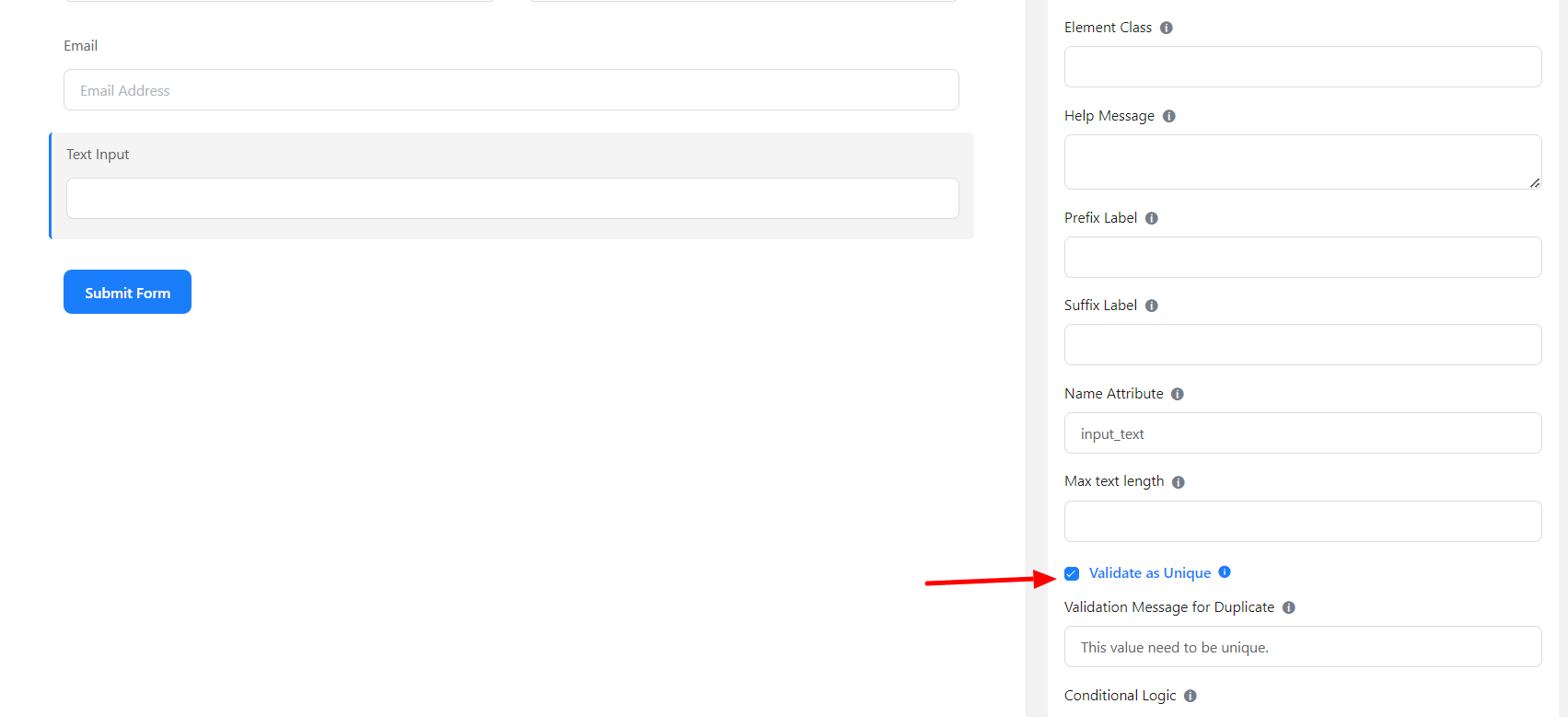Click the Help Message textarea
Screen dimensions: 1568x727
point(1302,162)
